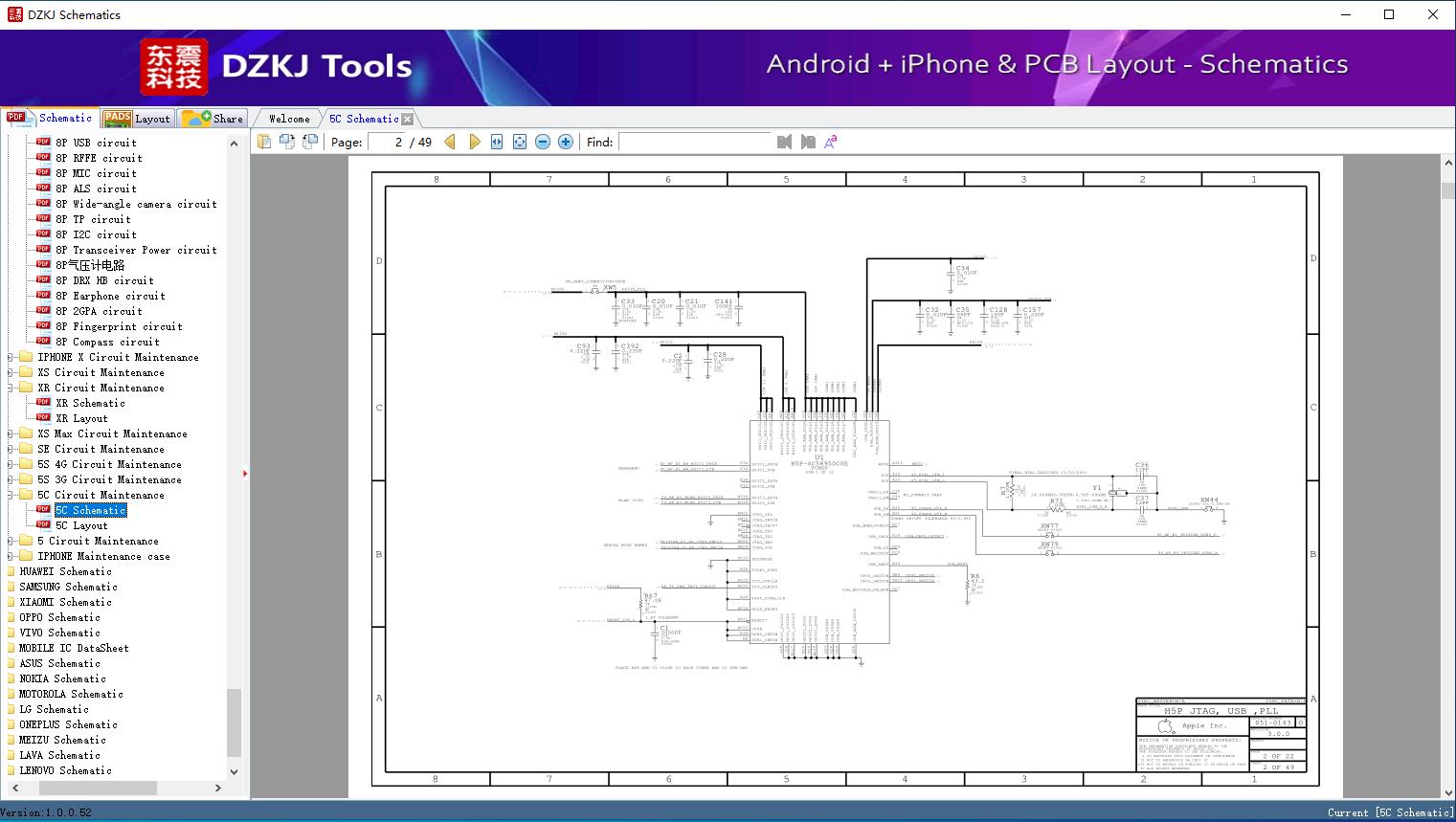Click the folder icon for HUAWEI Schematic
The image size is (1456, 822).
[11, 571]
